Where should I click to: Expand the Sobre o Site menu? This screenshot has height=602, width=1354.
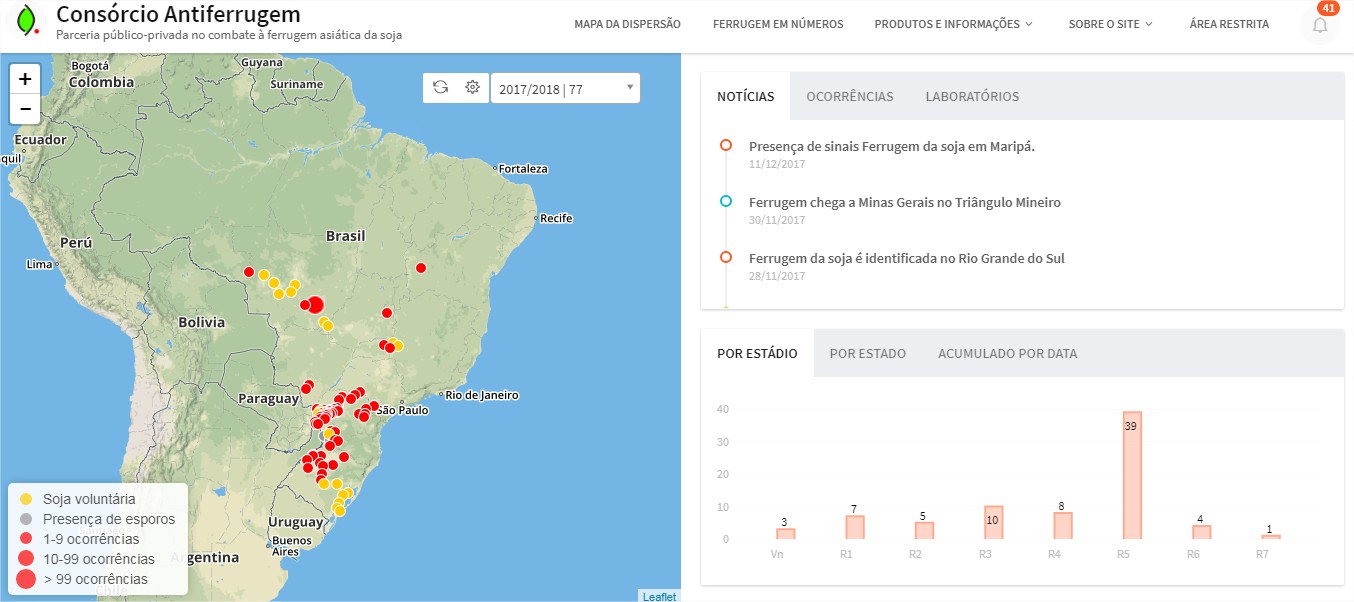pyautogui.click(x=1110, y=24)
